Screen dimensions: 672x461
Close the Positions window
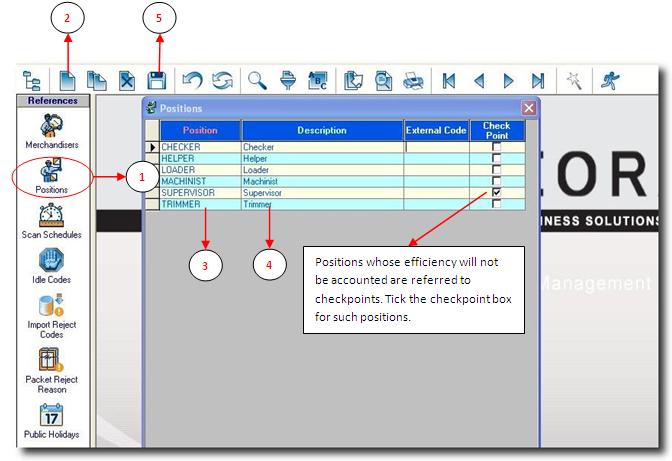click(528, 107)
